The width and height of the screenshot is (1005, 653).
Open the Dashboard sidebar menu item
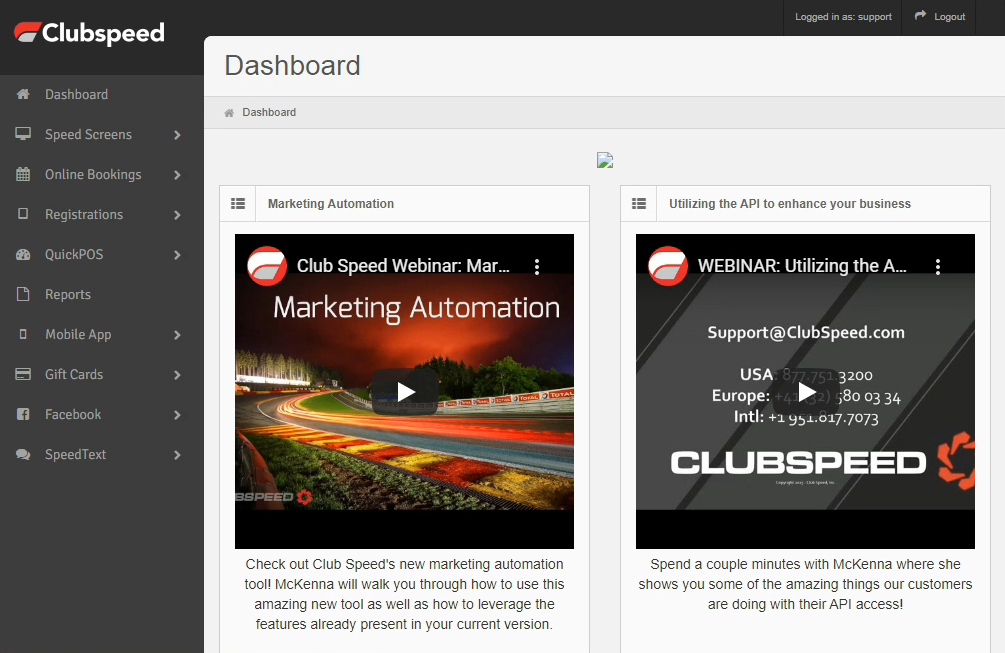point(102,94)
